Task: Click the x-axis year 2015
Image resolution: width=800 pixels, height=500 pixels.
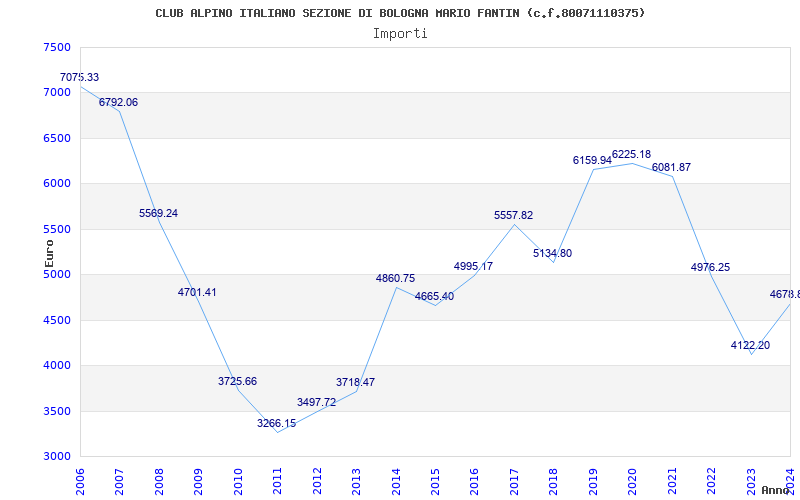Action: tap(435, 481)
